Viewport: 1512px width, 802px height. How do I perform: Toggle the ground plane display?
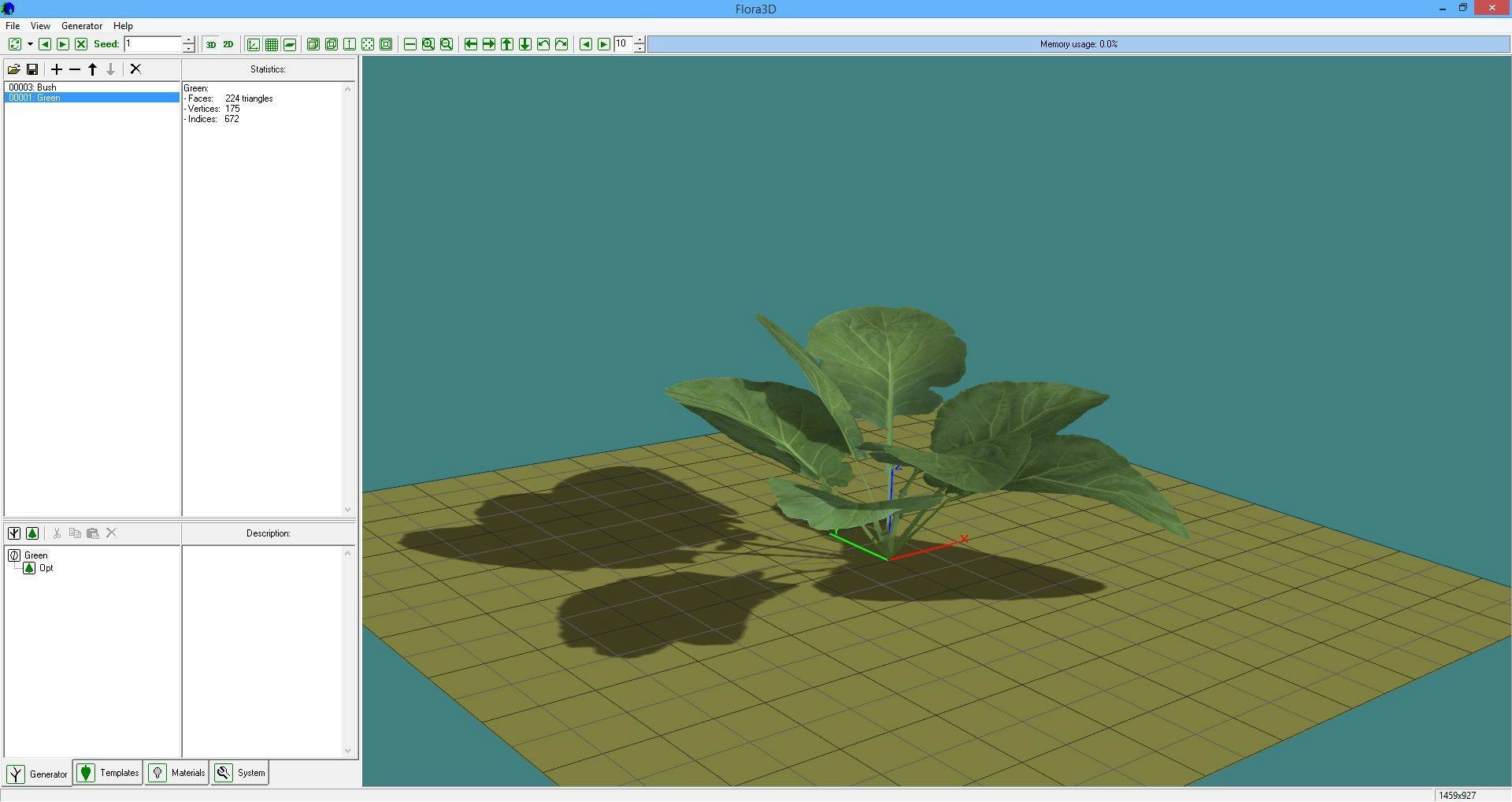(x=290, y=44)
